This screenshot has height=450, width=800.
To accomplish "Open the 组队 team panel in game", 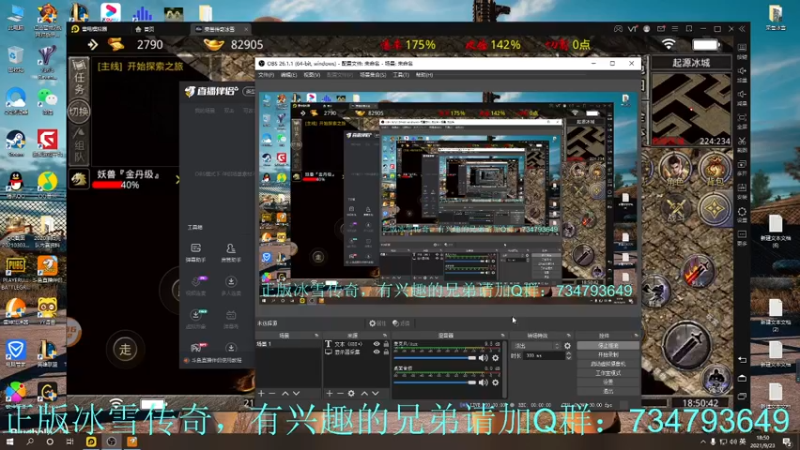I will [x=79, y=145].
